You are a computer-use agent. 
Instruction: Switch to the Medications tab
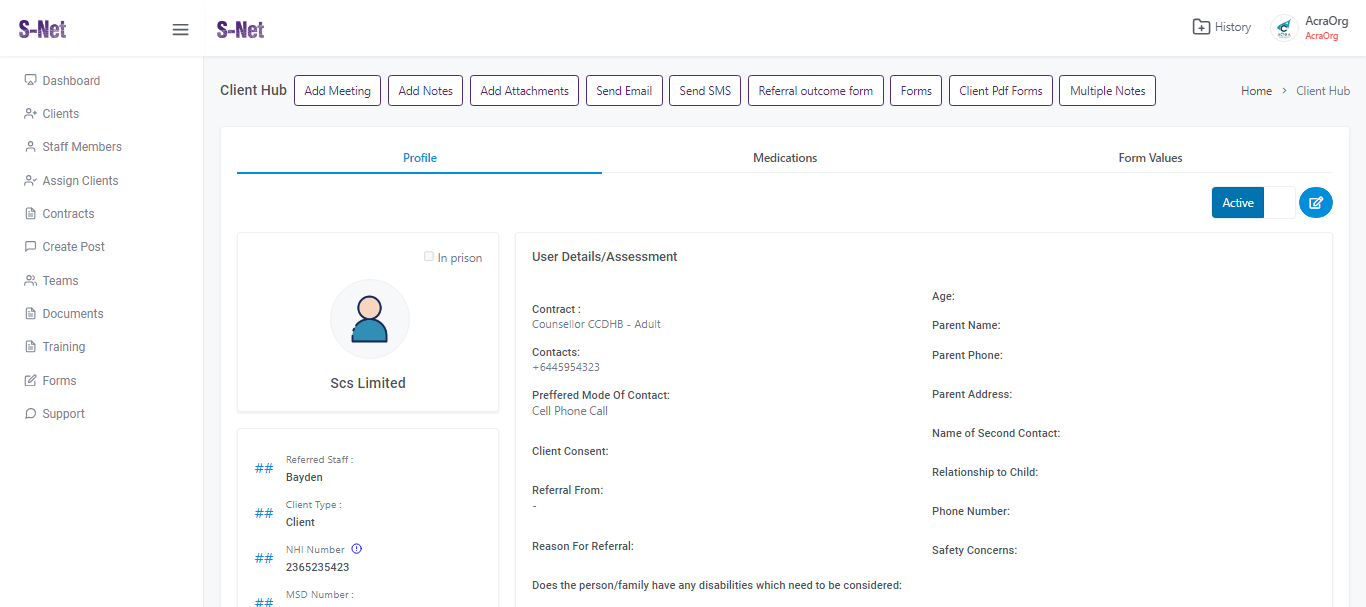pyautogui.click(x=785, y=158)
